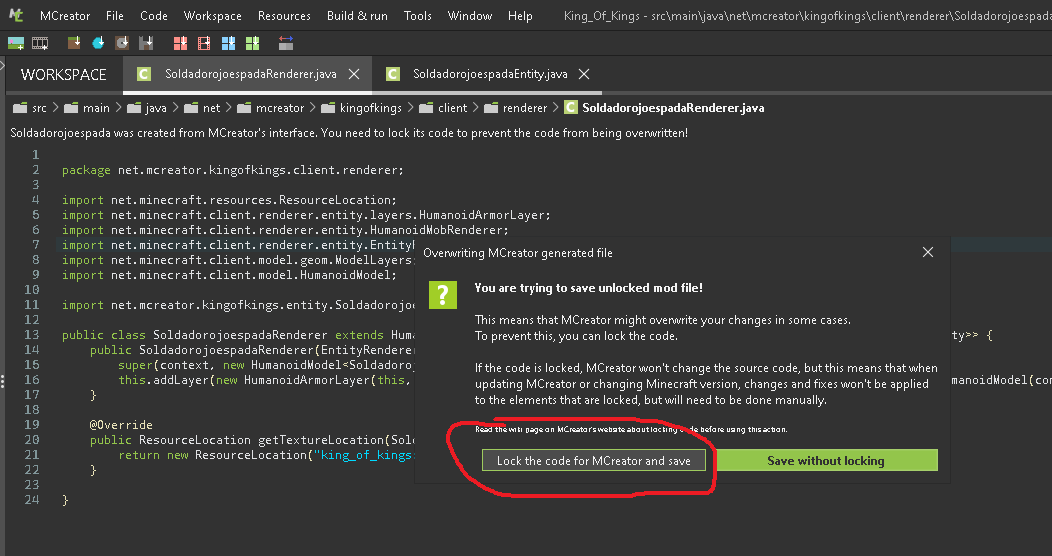Select the src breadcrumb folder
1052x556 pixels.
pyautogui.click(x=40, y=108)
